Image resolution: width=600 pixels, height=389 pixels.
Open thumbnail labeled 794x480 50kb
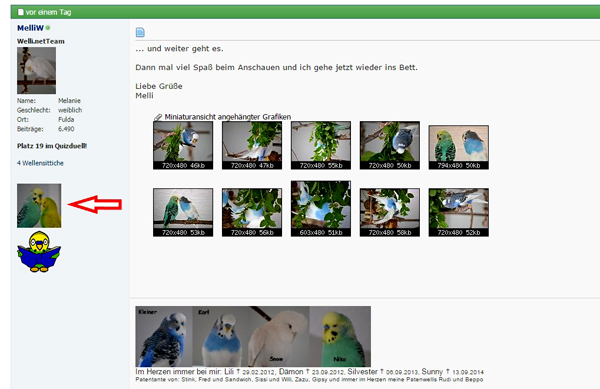pos(458,147)
